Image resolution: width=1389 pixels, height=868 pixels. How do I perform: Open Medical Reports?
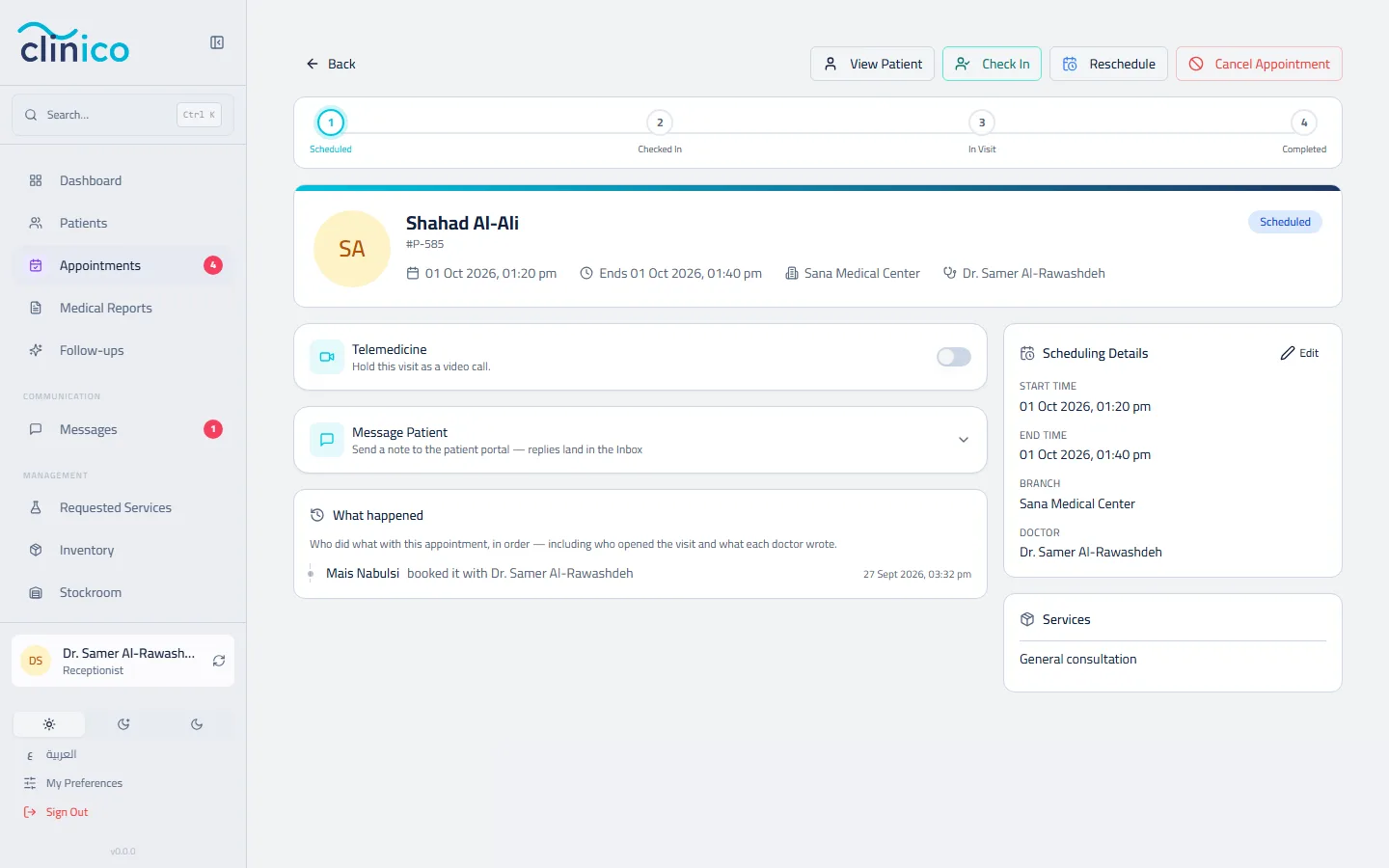tap(123, 308)
